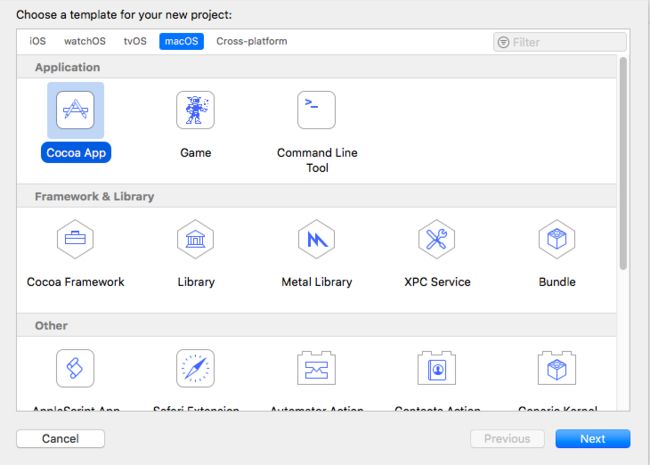Select the Cocoa Framework toolbox icon

(75, 239)
